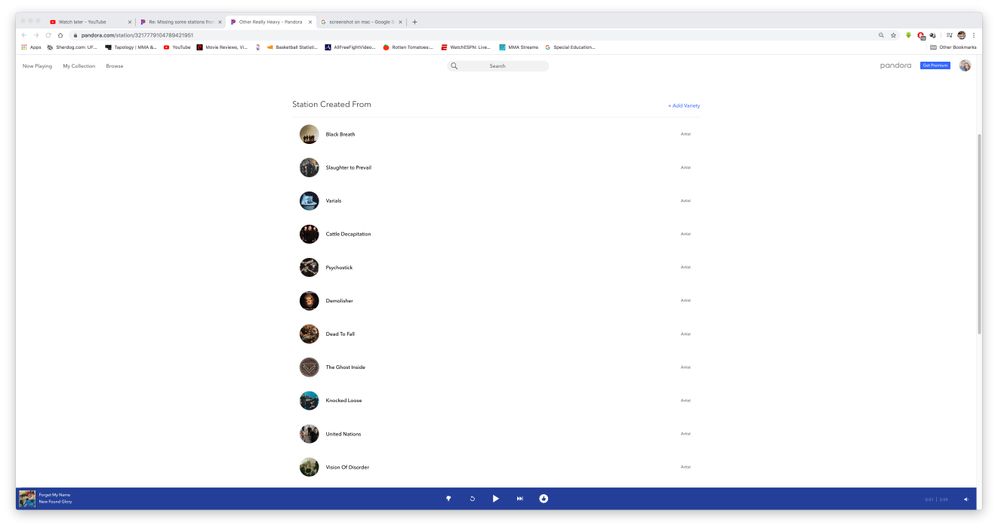998x528 pixels.
Task: Select the Cattle Decapitation artist thumbnail
Action: pyautogui.click(x=309, y=234)
